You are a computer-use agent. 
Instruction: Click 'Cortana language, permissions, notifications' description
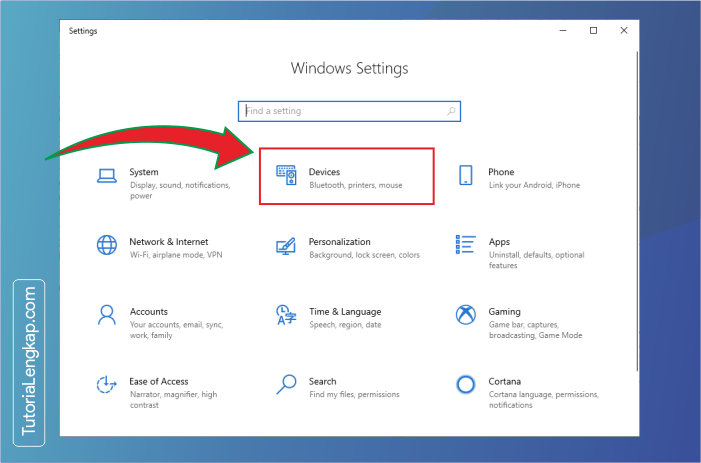[x=544, y=400]
